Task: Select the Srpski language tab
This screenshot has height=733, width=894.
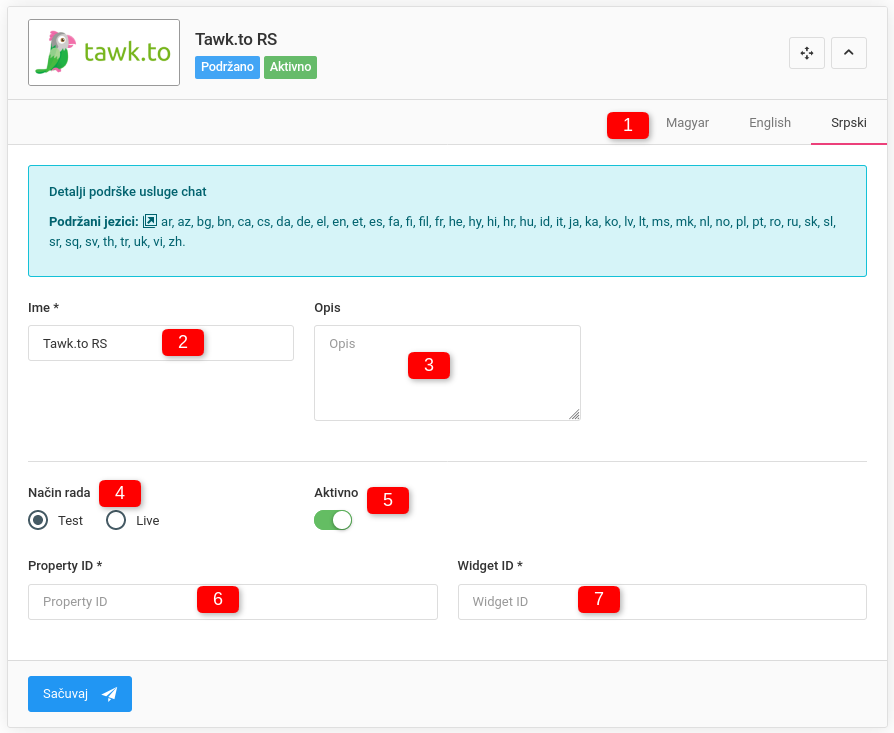Action: [x=848, y=123]
